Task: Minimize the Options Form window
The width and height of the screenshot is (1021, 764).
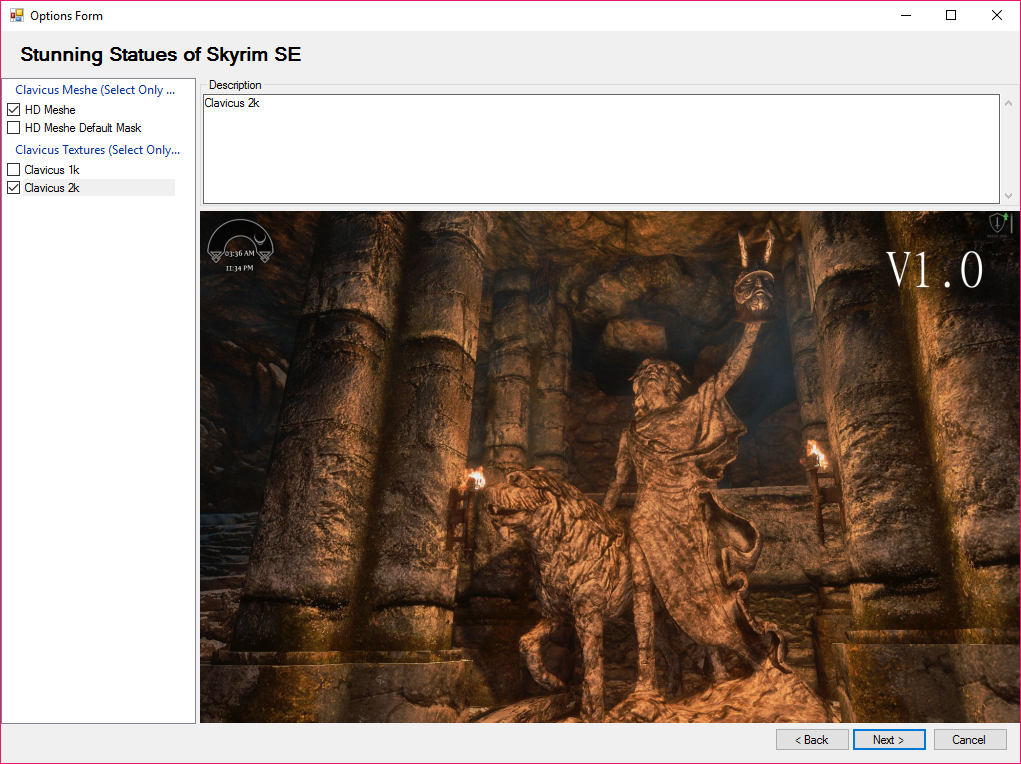Action: coord(906,15)
